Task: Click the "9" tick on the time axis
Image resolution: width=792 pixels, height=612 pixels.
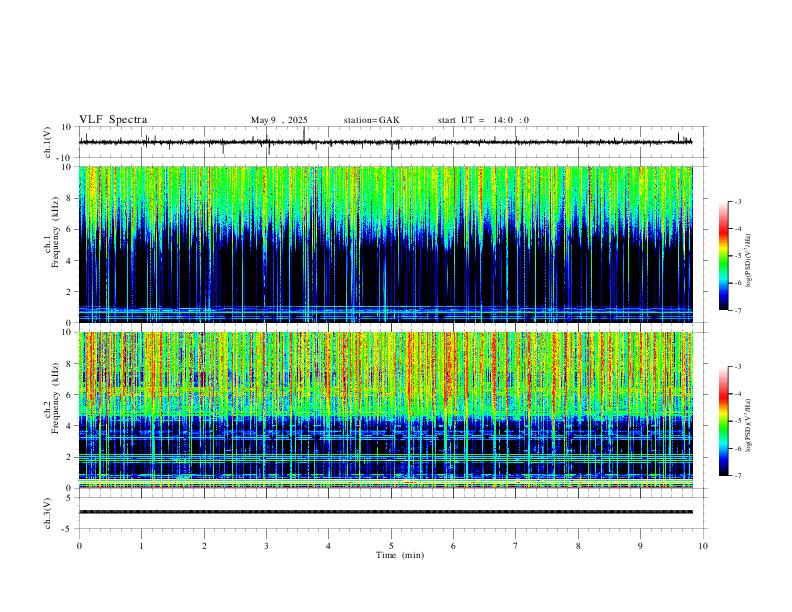Action: pyautogui.click(x=640, y=546)
